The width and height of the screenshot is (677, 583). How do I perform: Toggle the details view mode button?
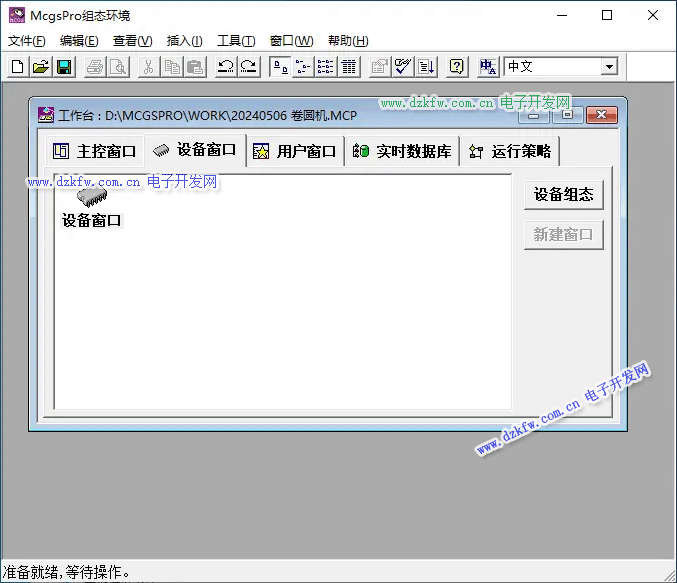point(349,67)
